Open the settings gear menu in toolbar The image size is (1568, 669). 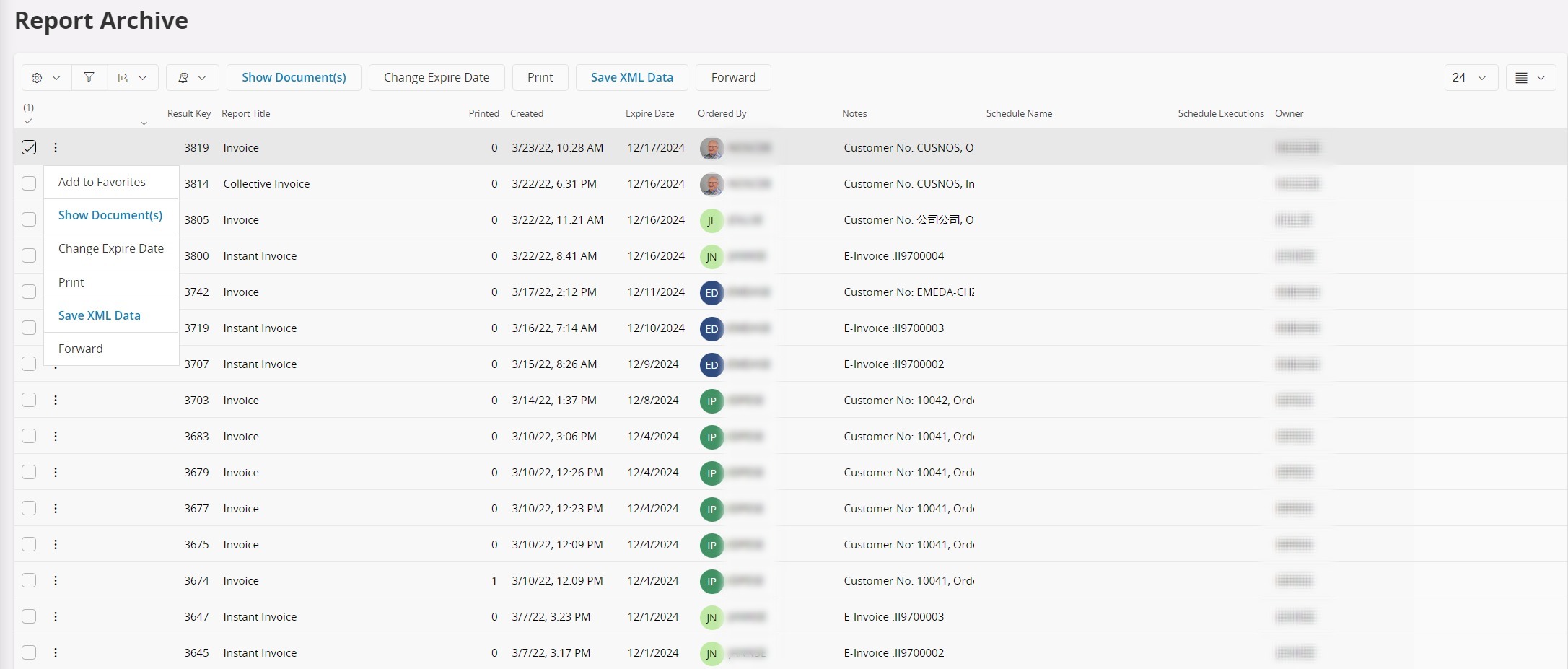pos(45,78)
